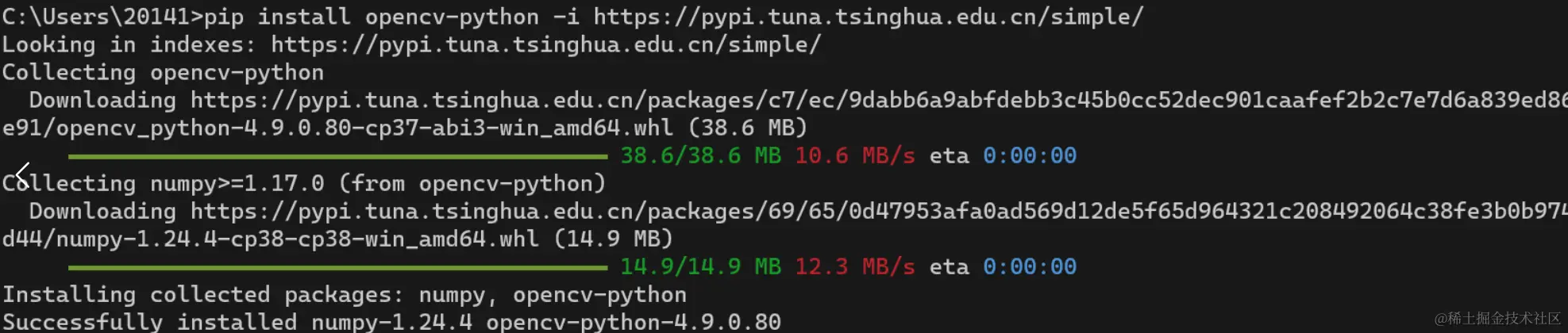Viewport: 1568px width, 333px height.
Task: Click the numpy download progress bar
Action: click(337, 267)
